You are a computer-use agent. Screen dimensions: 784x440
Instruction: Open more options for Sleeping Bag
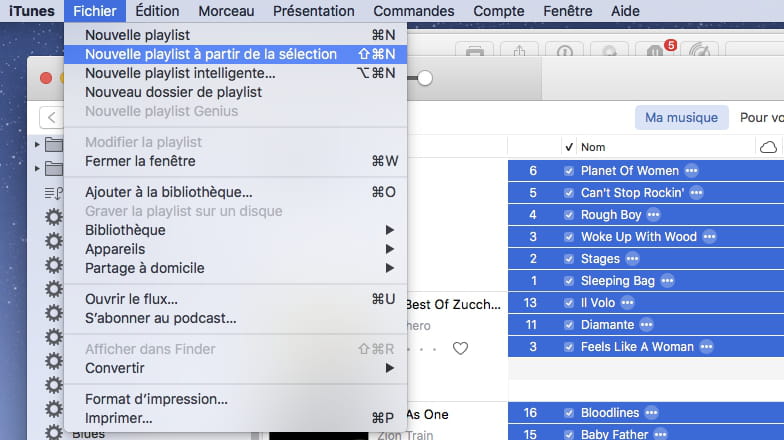tap(667, 280)
